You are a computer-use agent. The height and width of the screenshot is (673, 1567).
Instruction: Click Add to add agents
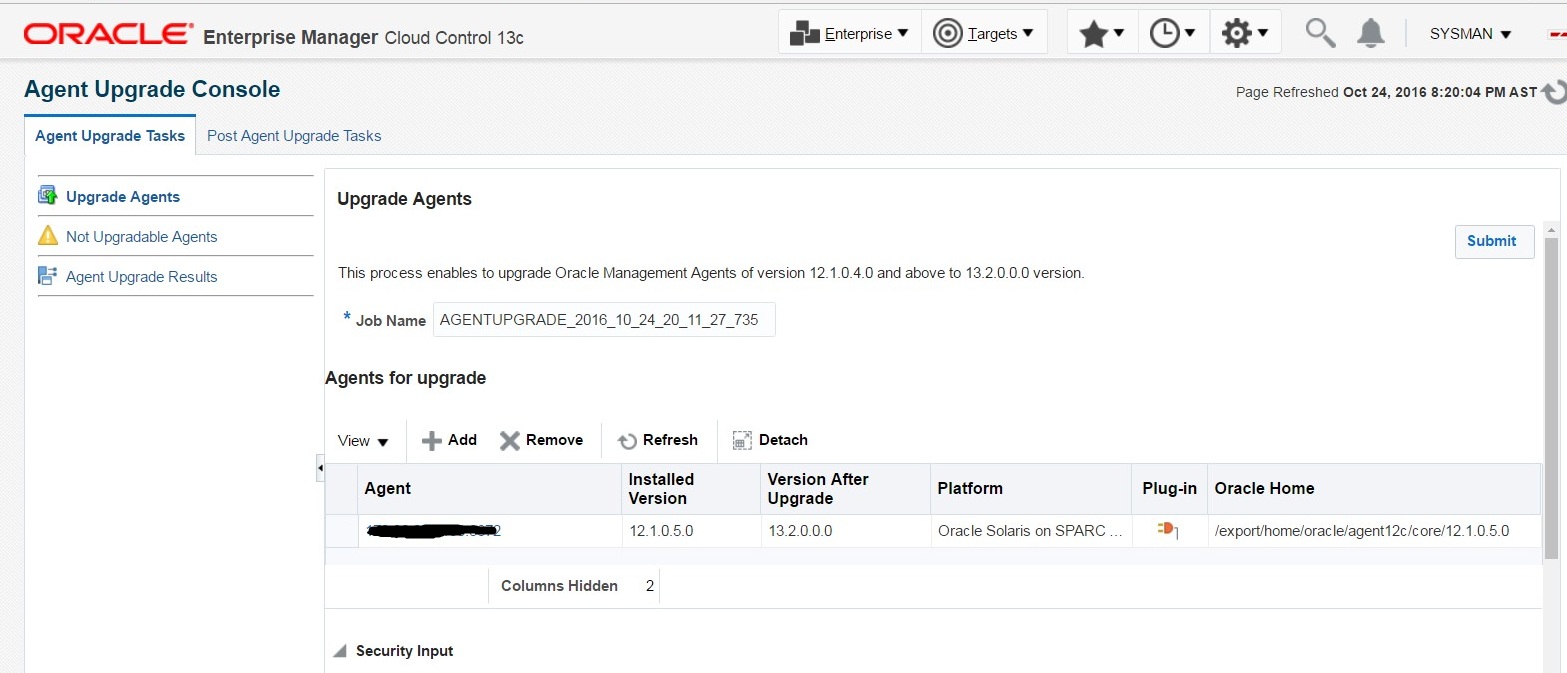pyautogui.click(x=449, y=440)
